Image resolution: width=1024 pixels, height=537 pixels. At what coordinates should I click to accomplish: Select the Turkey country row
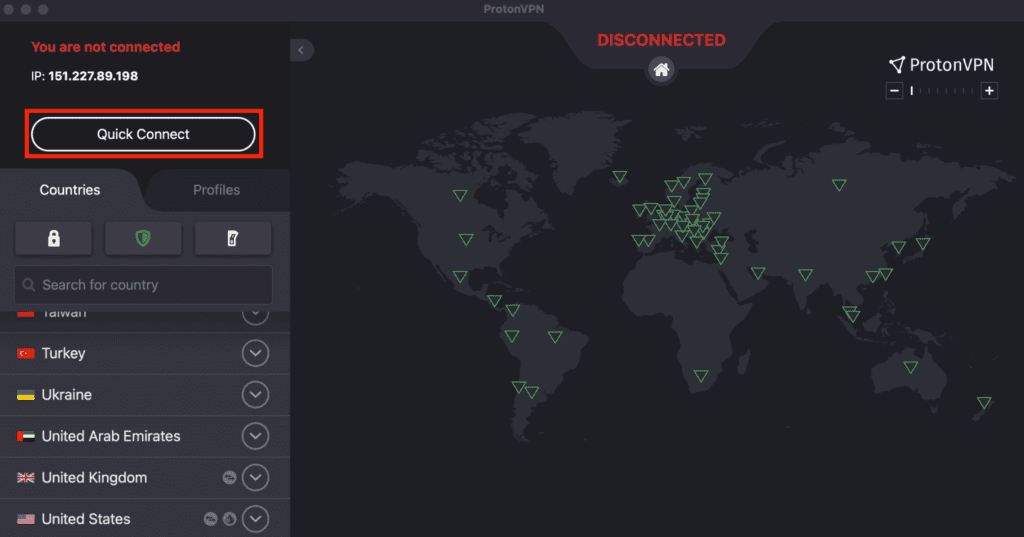click(x=145, y=353)
